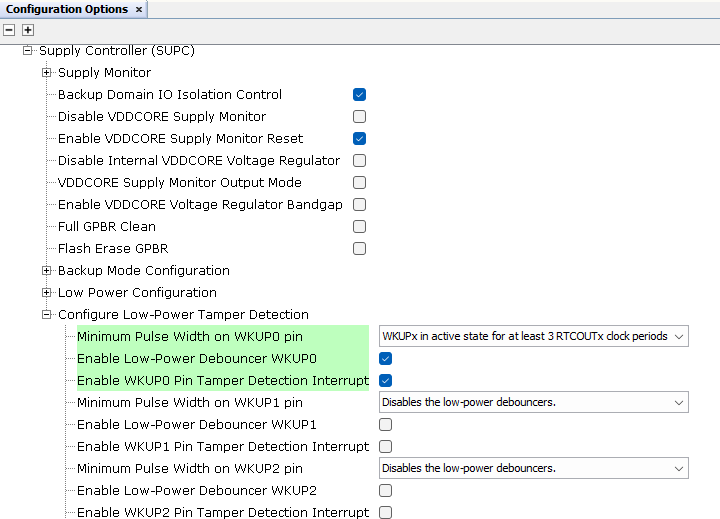
Task: Toggle the Flash Erase GPBR checkbox
Action: pos(359,249)
